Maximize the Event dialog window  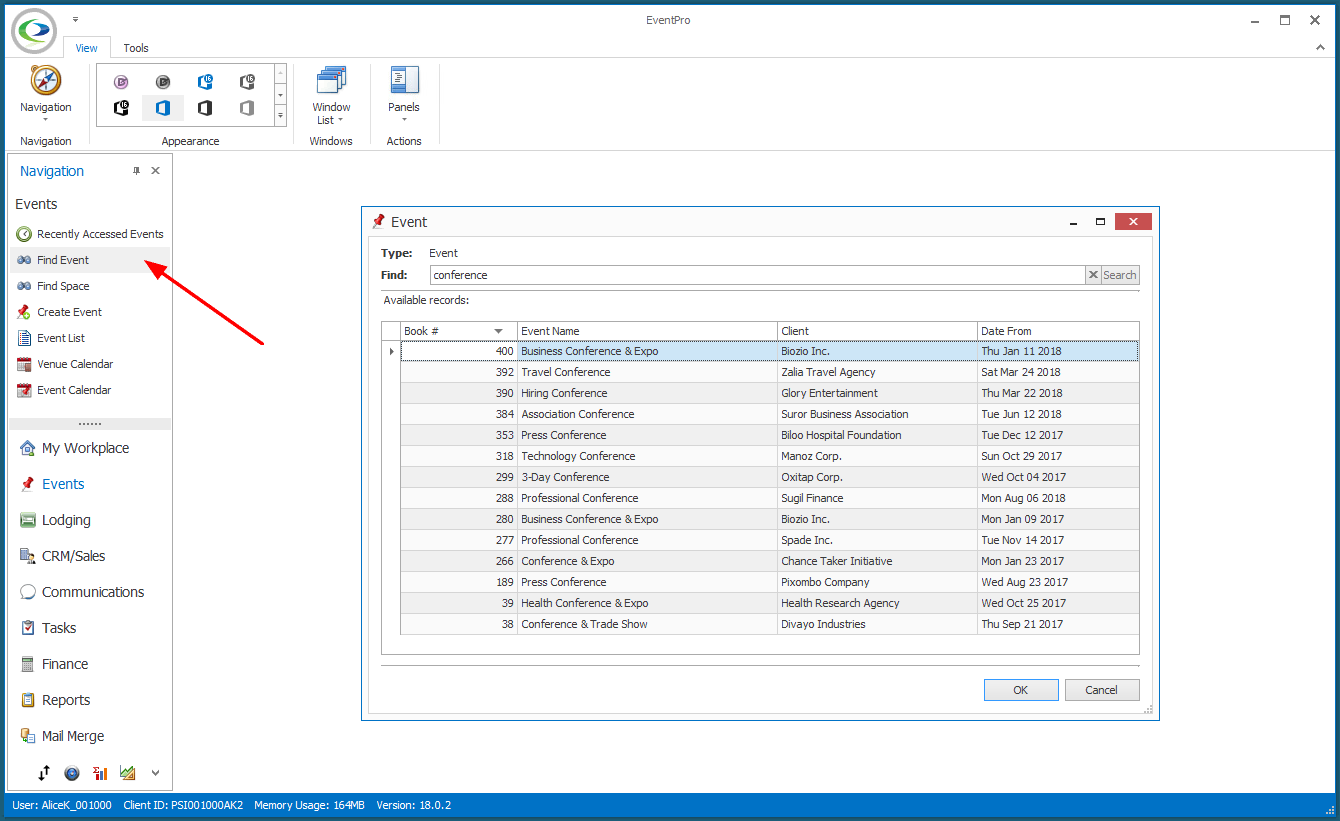point(1100,222)
